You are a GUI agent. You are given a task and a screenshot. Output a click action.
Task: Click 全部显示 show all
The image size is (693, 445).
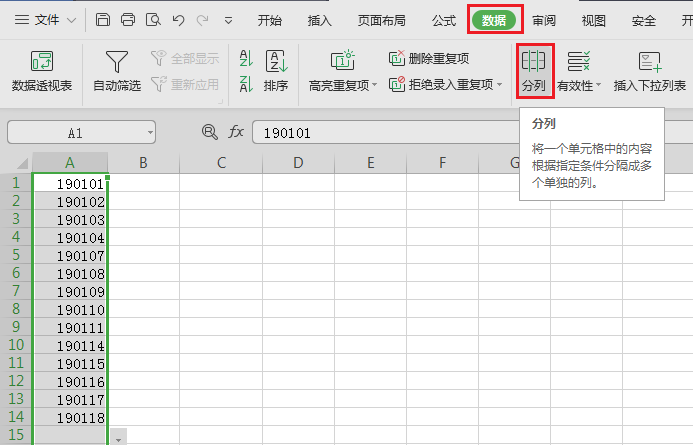(185, 58)
